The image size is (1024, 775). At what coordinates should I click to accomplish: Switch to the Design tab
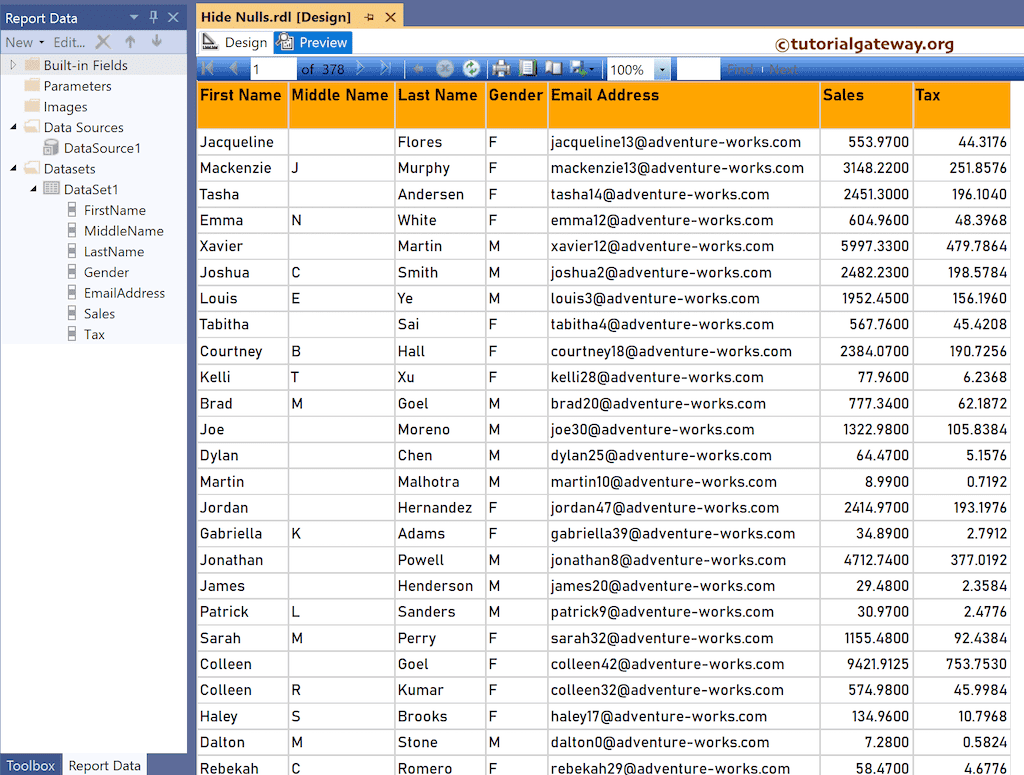(x=236, y=43)
